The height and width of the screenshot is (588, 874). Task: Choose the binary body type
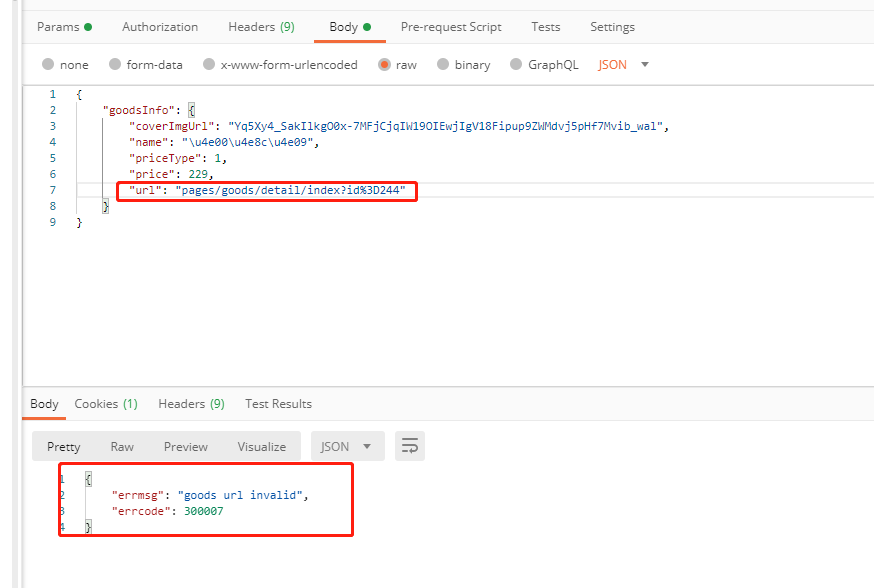464,65
